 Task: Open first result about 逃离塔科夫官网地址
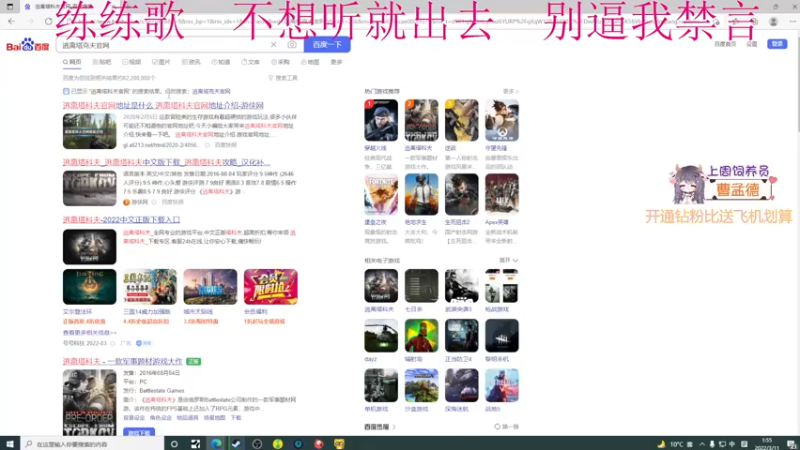(163, 105)
